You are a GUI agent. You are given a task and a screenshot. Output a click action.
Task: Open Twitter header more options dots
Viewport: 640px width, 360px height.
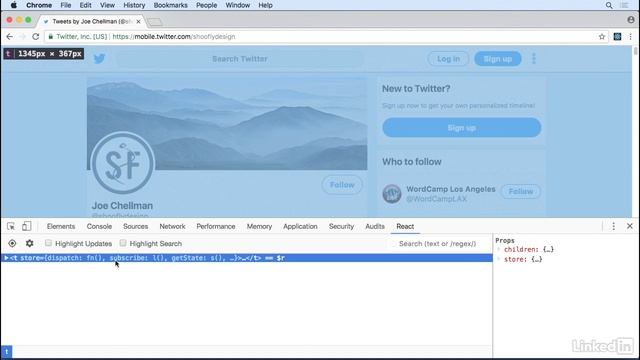coord(534,59)
